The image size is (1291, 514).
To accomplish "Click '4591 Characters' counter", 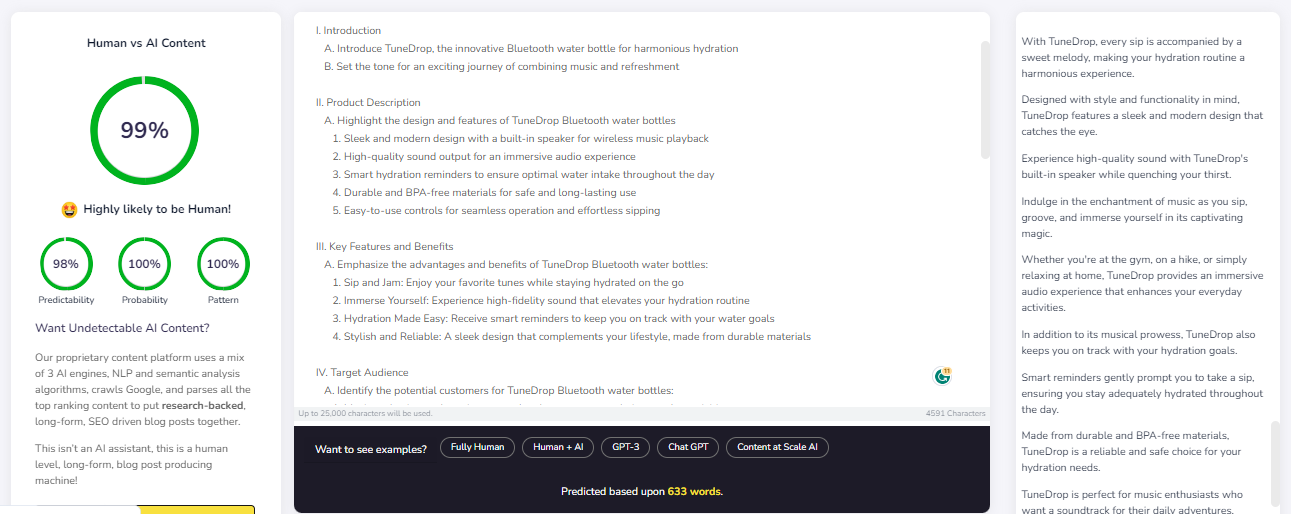I will tap(956, 413).
